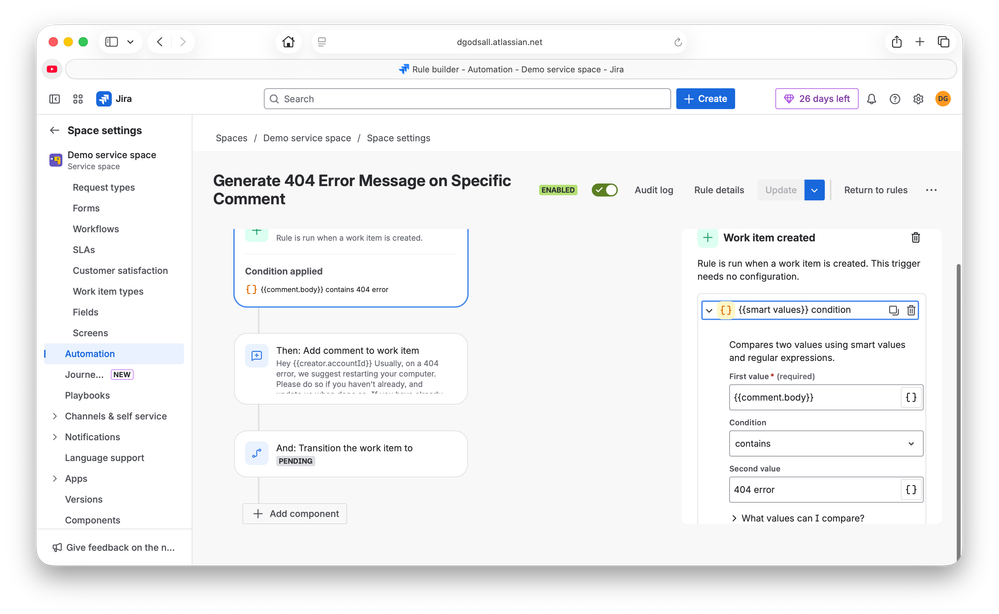999x614 pixels.
Task: Collapse the smart values condition chevron
Action: click(x=709, y=310)
